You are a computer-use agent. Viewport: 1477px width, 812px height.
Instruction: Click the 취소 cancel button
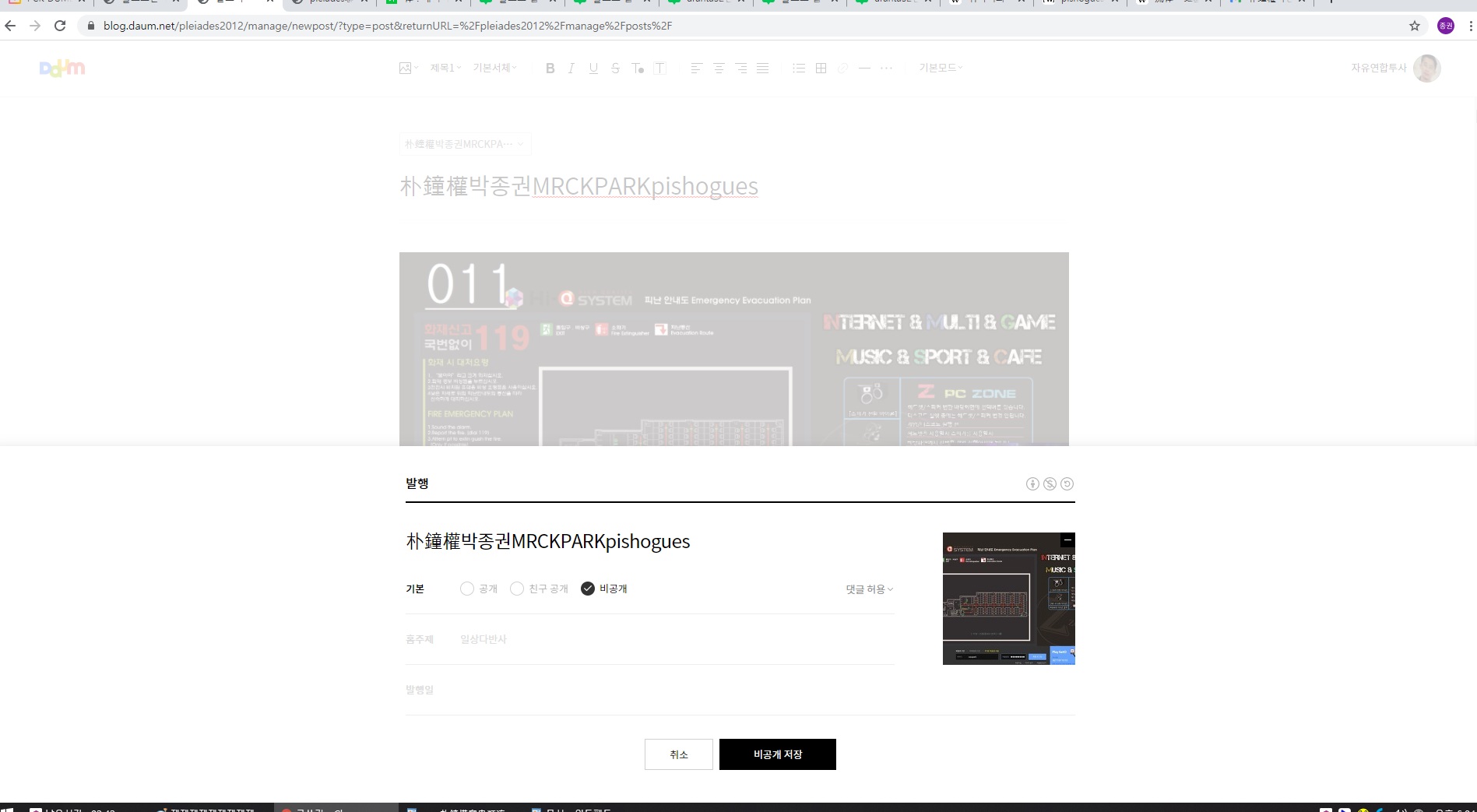click(679, 754)
